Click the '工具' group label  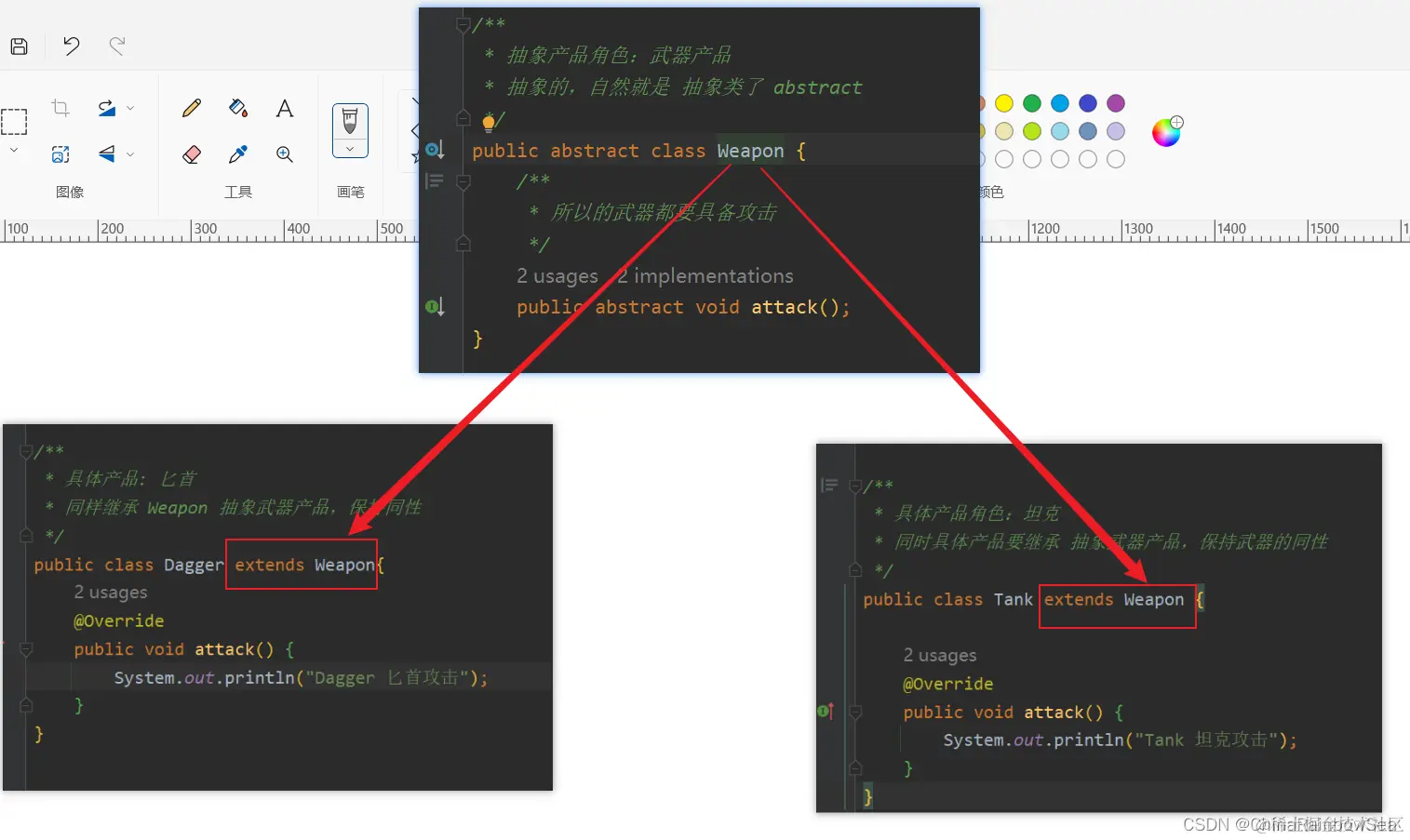click(238, 192)
